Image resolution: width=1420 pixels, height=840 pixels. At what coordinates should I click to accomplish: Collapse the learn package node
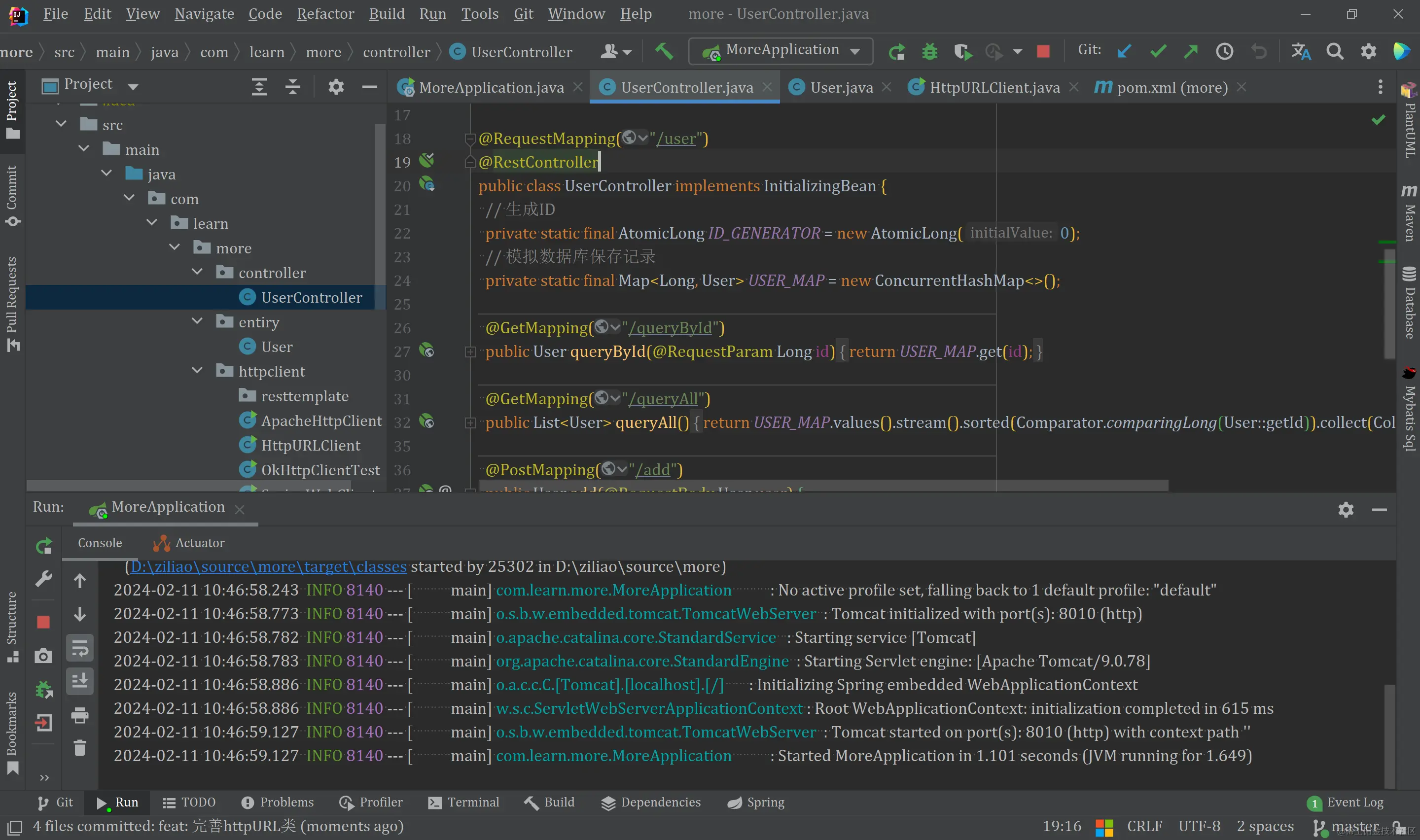pos(152,223)
